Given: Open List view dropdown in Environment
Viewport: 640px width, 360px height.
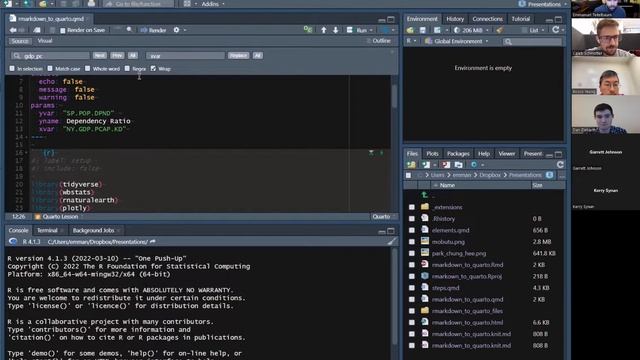Looking at the screenshot, I should (x=533, y=30).
